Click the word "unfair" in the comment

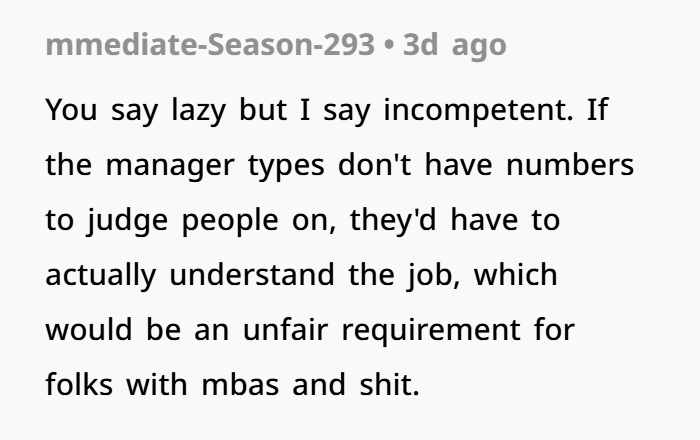coord(285,329)
